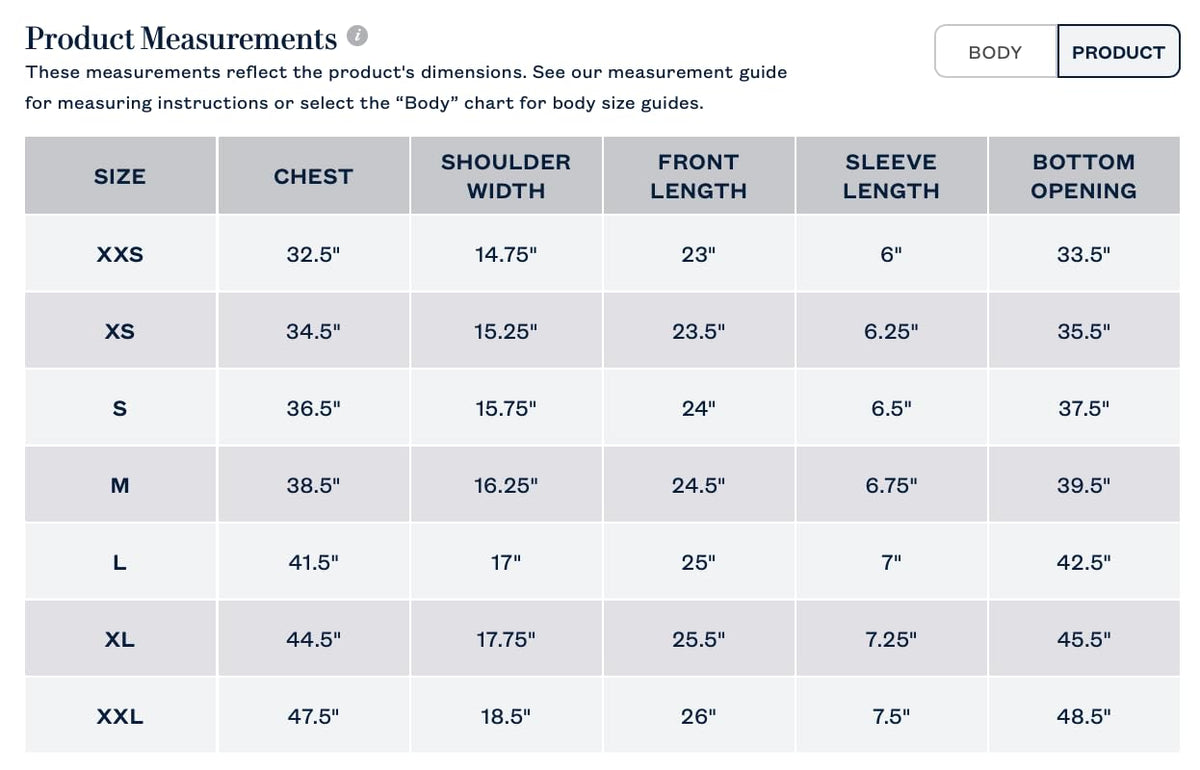Select the Bottom Opening column header
The image size is (1200, 770).
tap(1084, 176)
